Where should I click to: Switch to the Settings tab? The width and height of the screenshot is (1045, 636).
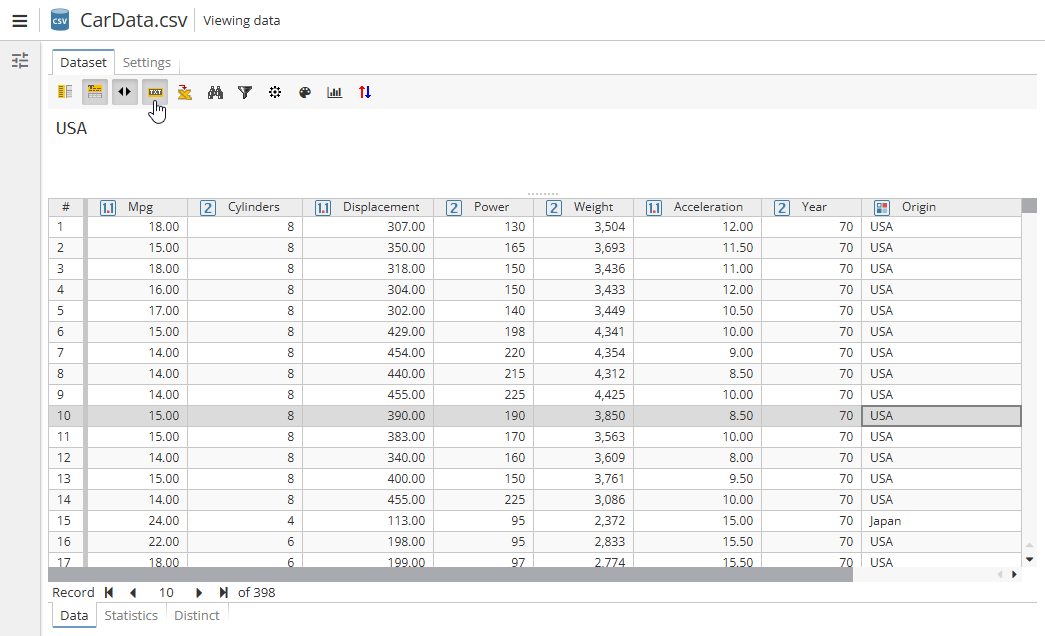[x=146, y=62]
